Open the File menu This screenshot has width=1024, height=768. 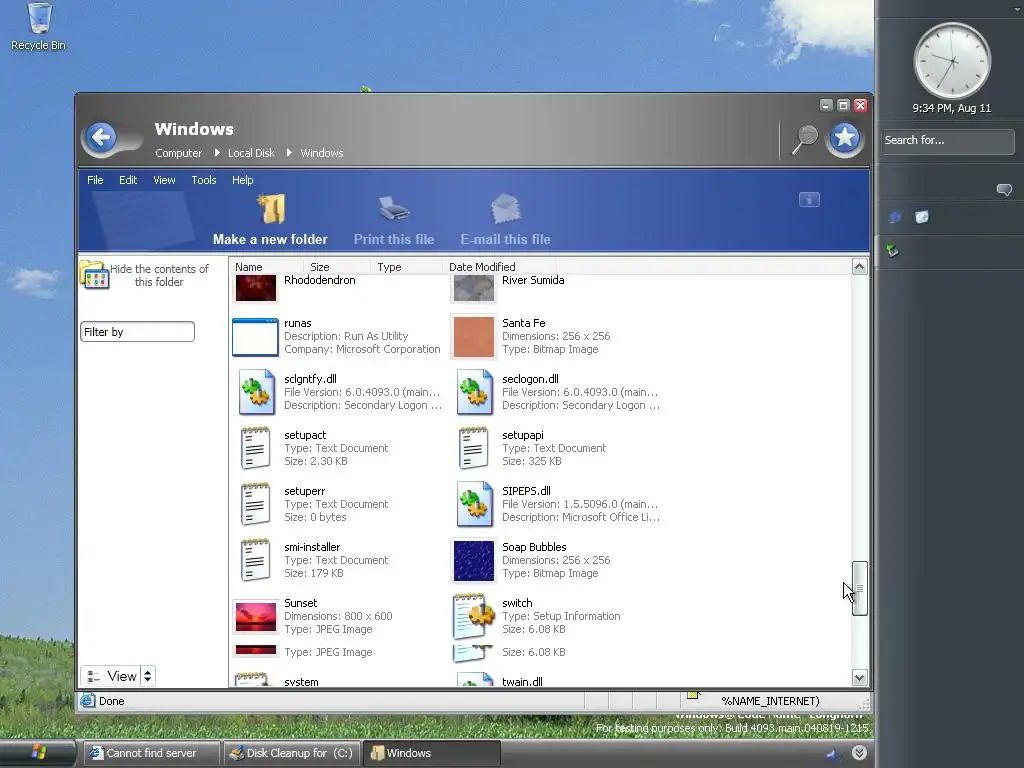[x=95, y=180]
